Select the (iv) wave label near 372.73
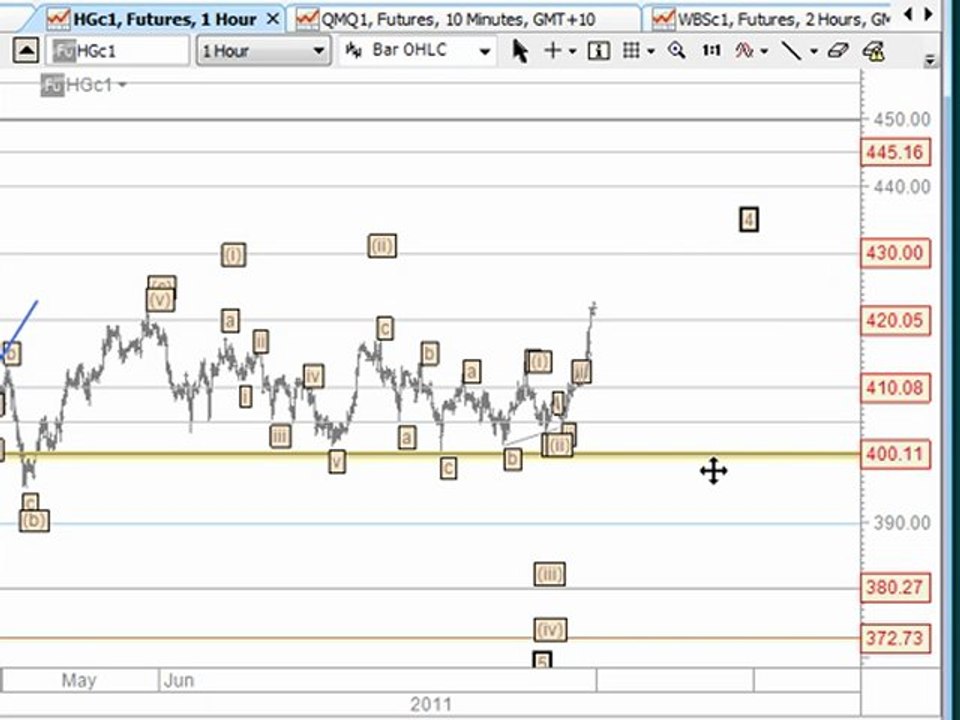 [550, 630]
